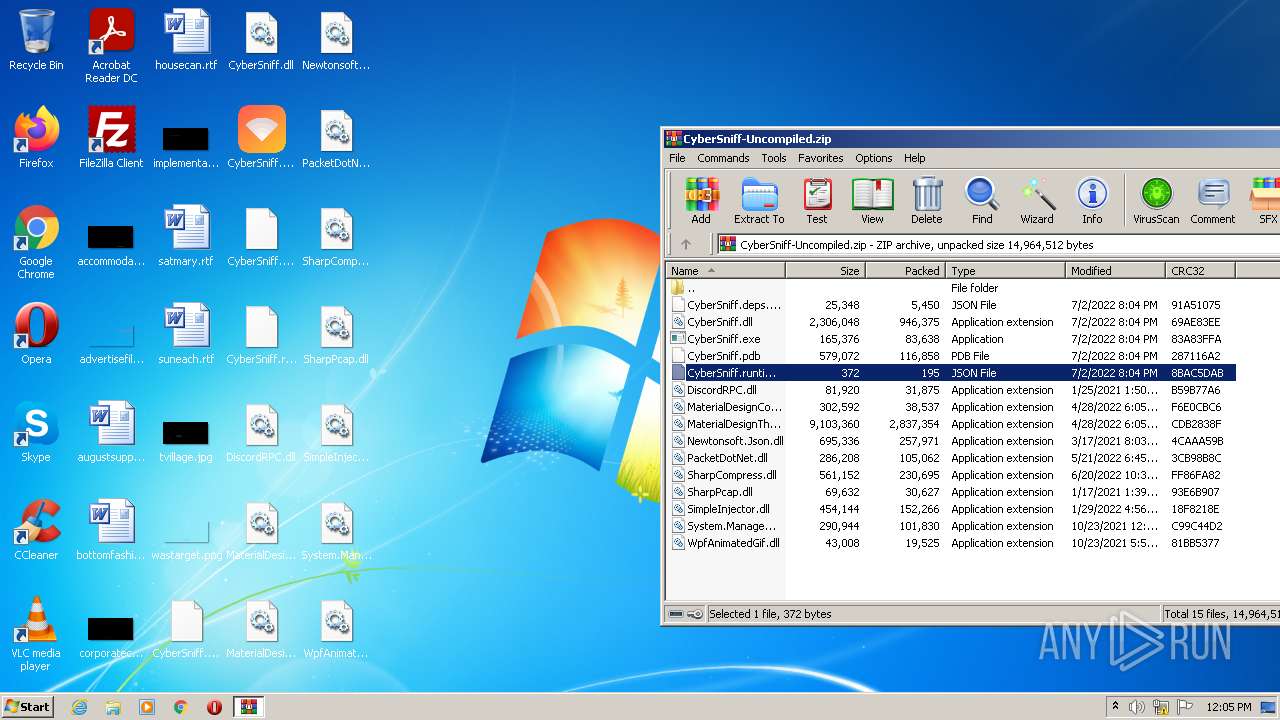Select CyberSniff.exe in the file list
This screenshot has width=1280, height=720.
[953, 339]
